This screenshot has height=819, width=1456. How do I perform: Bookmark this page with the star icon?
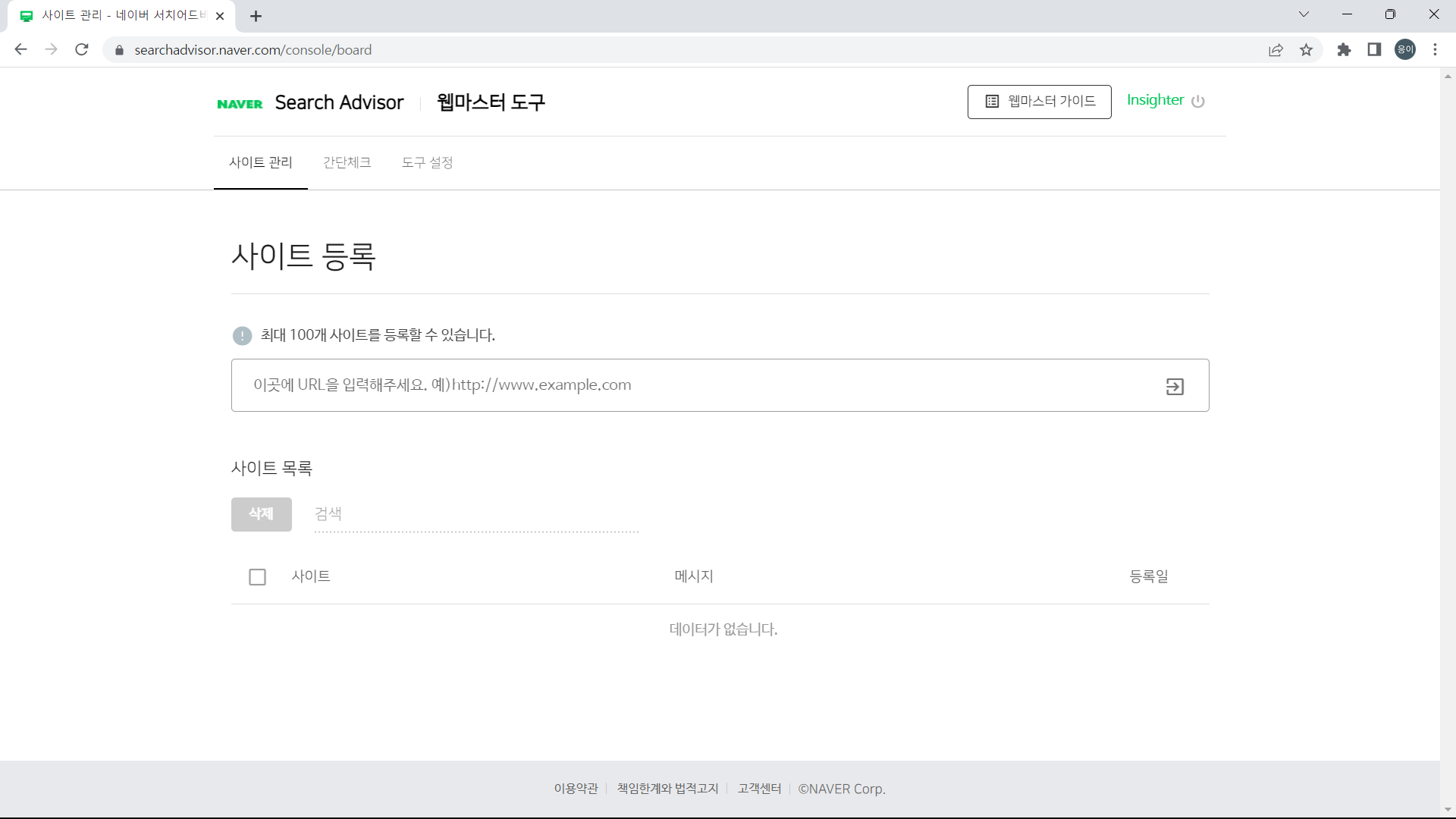pos(1307,49)
